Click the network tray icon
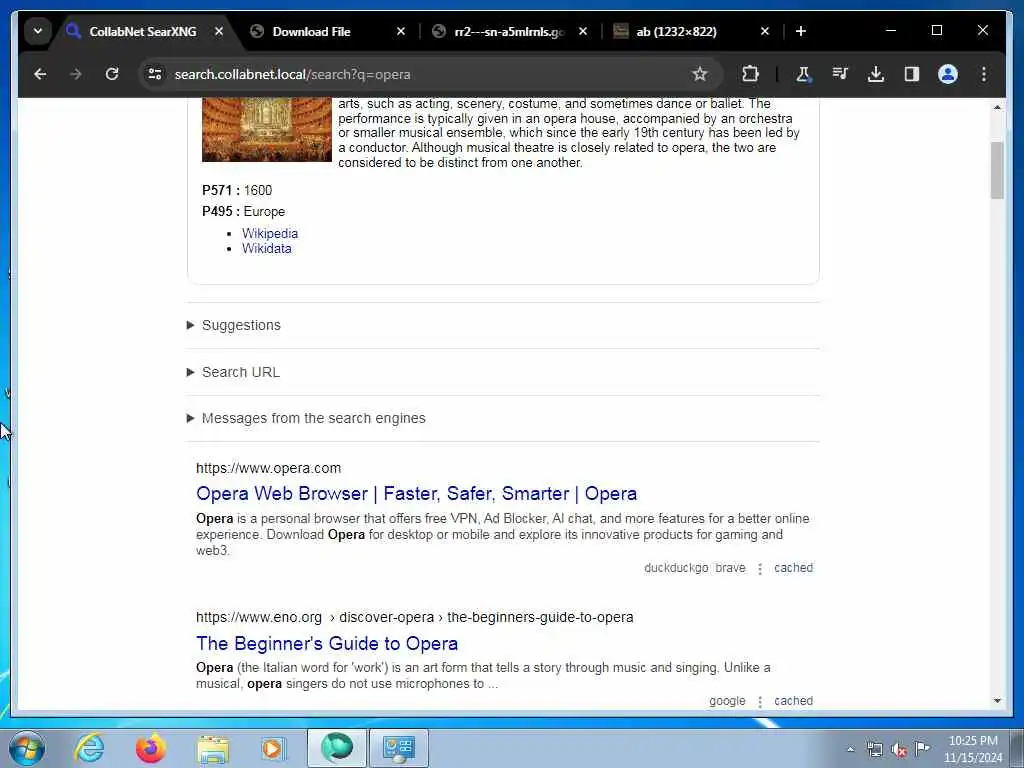The image size is (1024, 768). [x=874, y=749]
